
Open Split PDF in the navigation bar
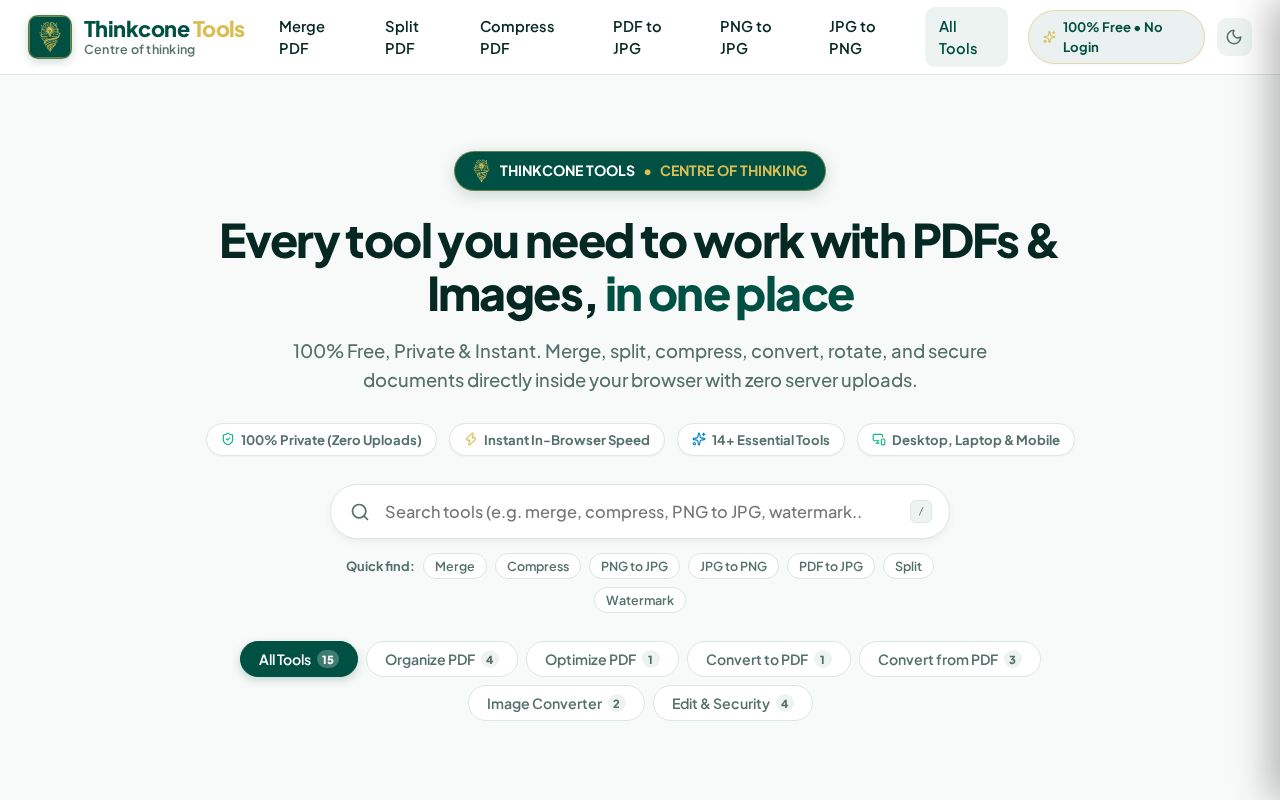[x=402, y=37]
